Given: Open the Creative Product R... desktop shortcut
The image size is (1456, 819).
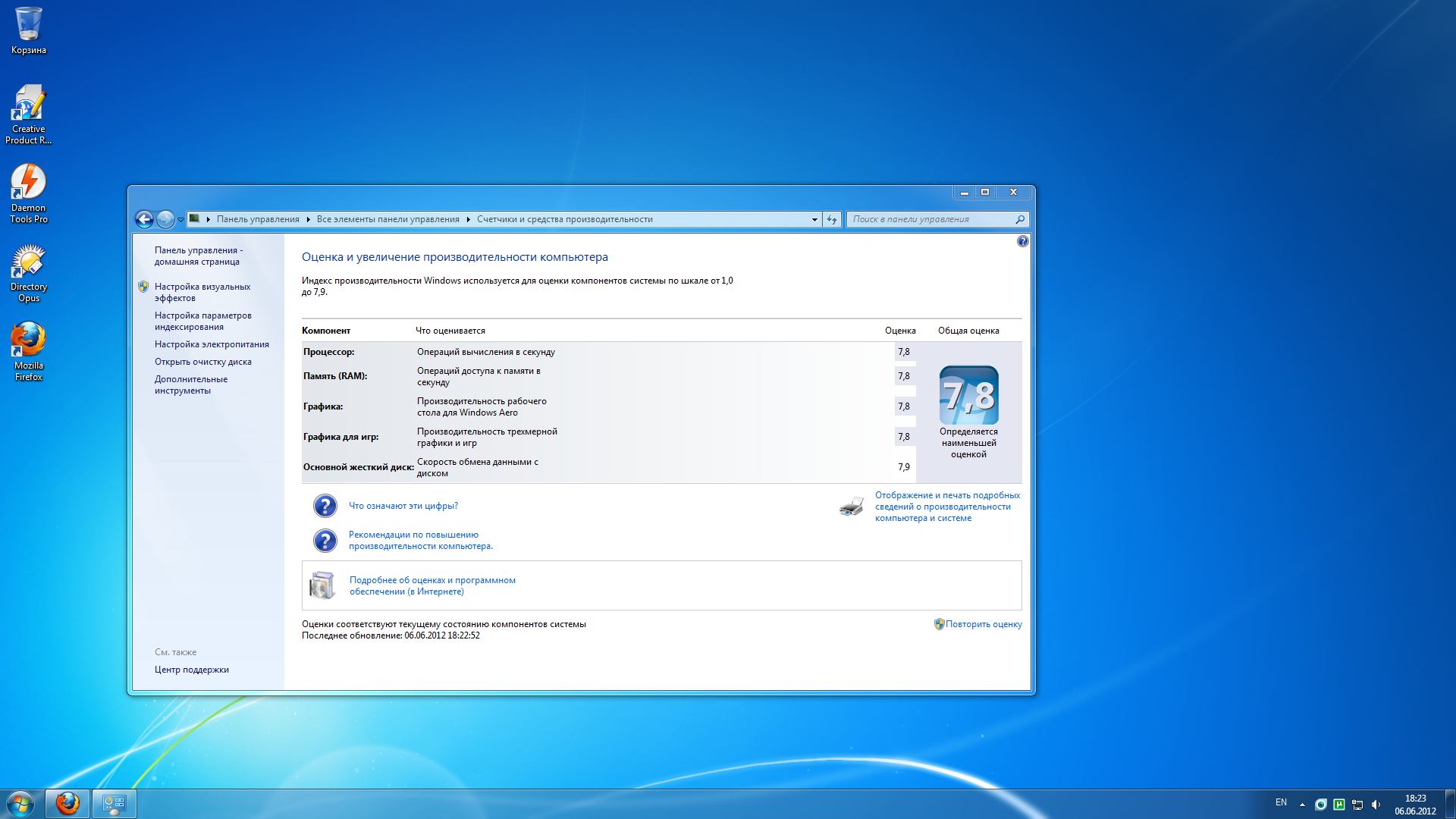Looking at the screenshot, I should point(29,115).
